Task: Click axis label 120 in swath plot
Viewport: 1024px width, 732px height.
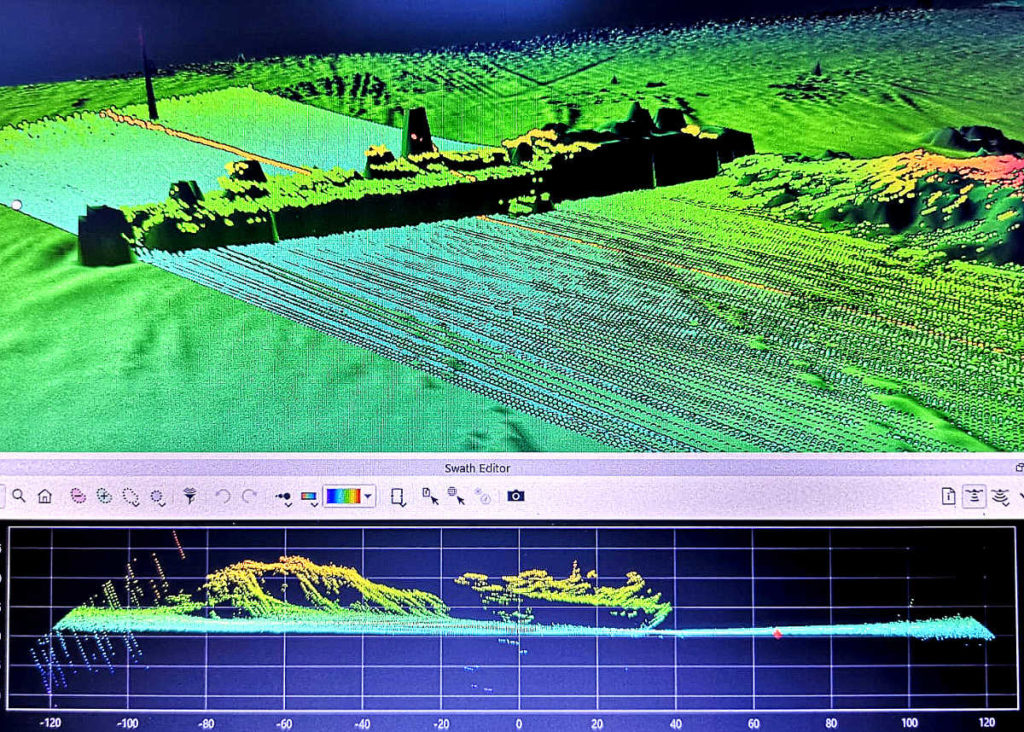Action: coord(986,722)
